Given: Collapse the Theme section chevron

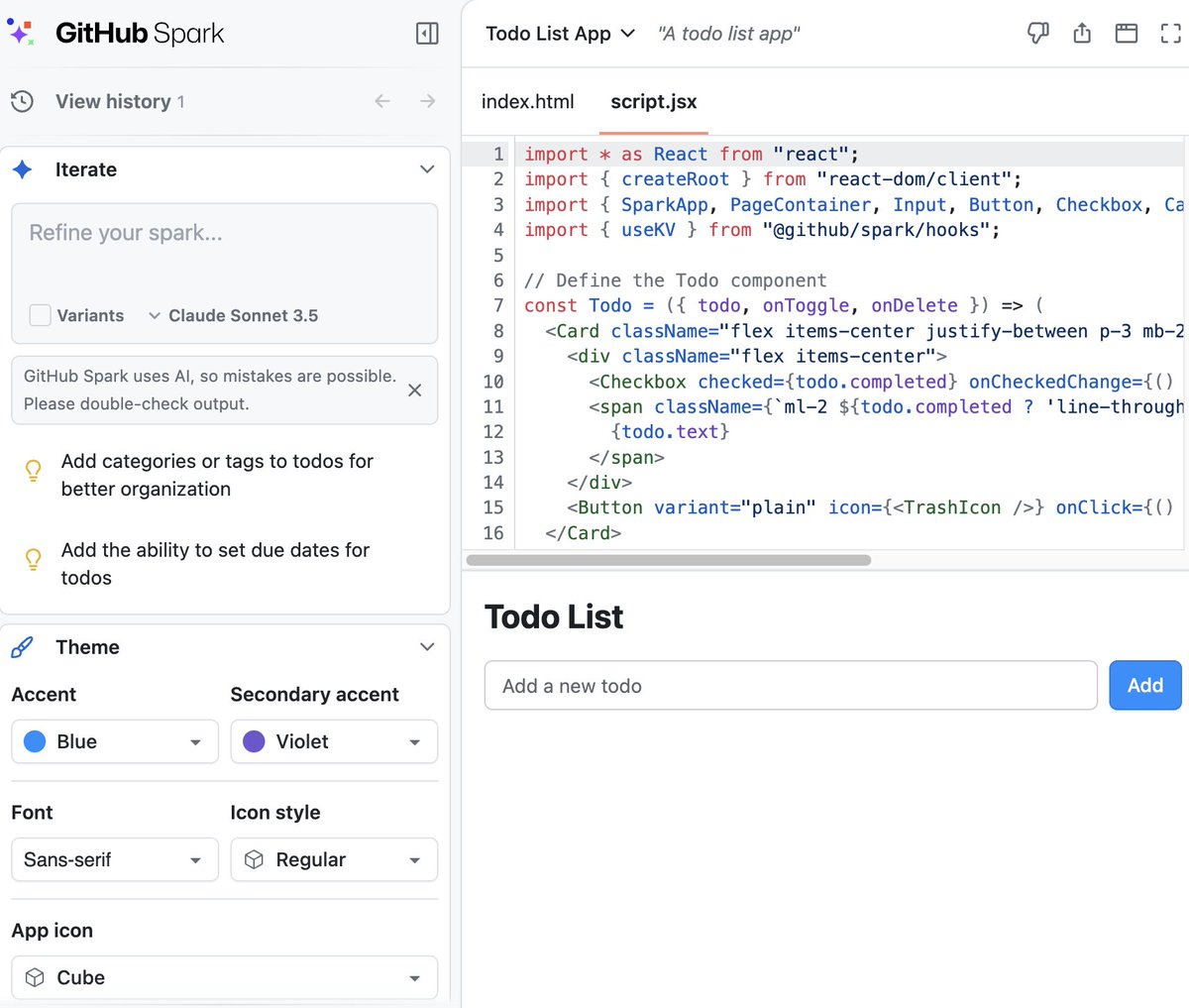Looking at the screenshot, I should coord(427,647).
